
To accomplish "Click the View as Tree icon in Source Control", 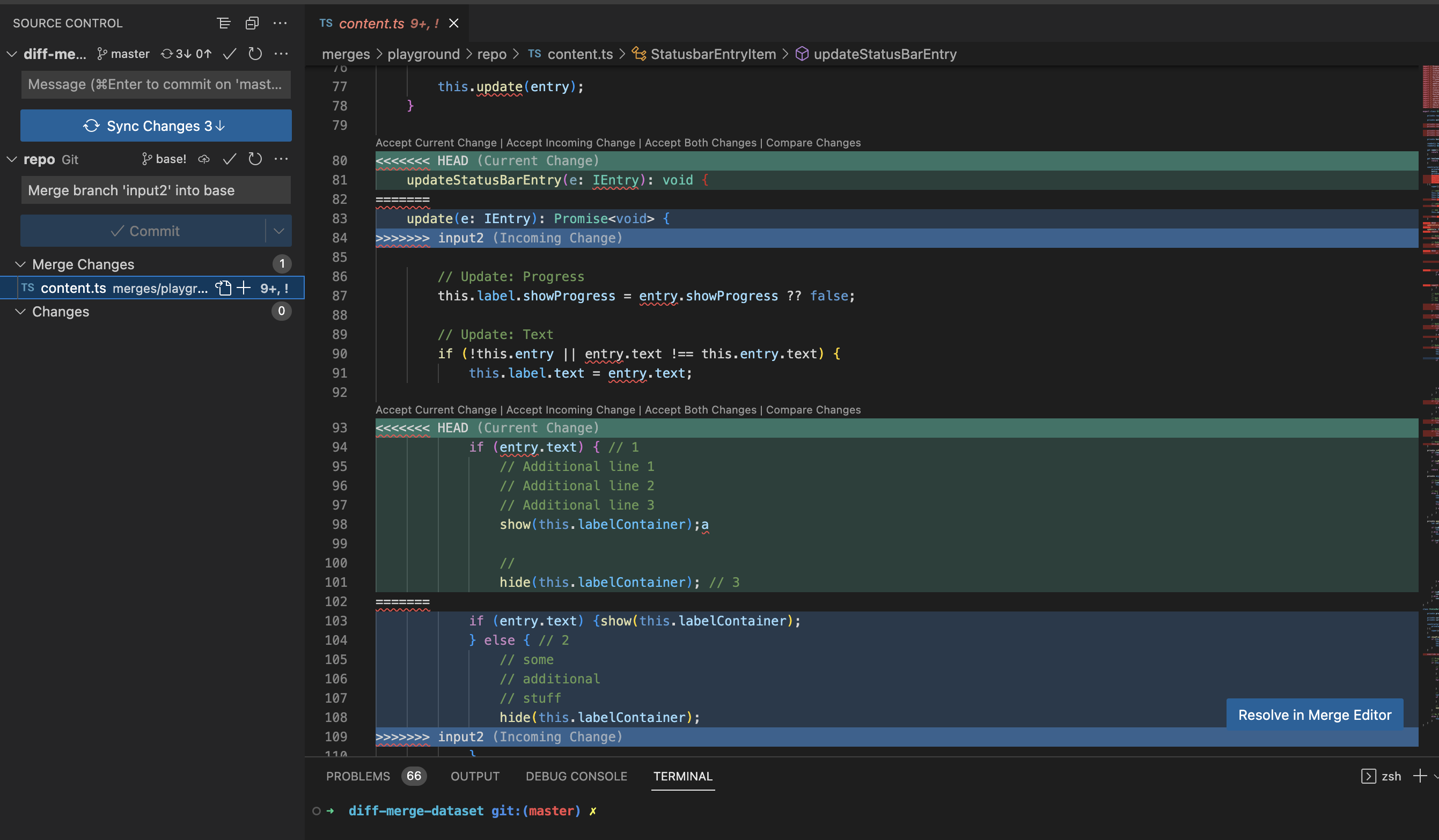I will click(223, 23).
